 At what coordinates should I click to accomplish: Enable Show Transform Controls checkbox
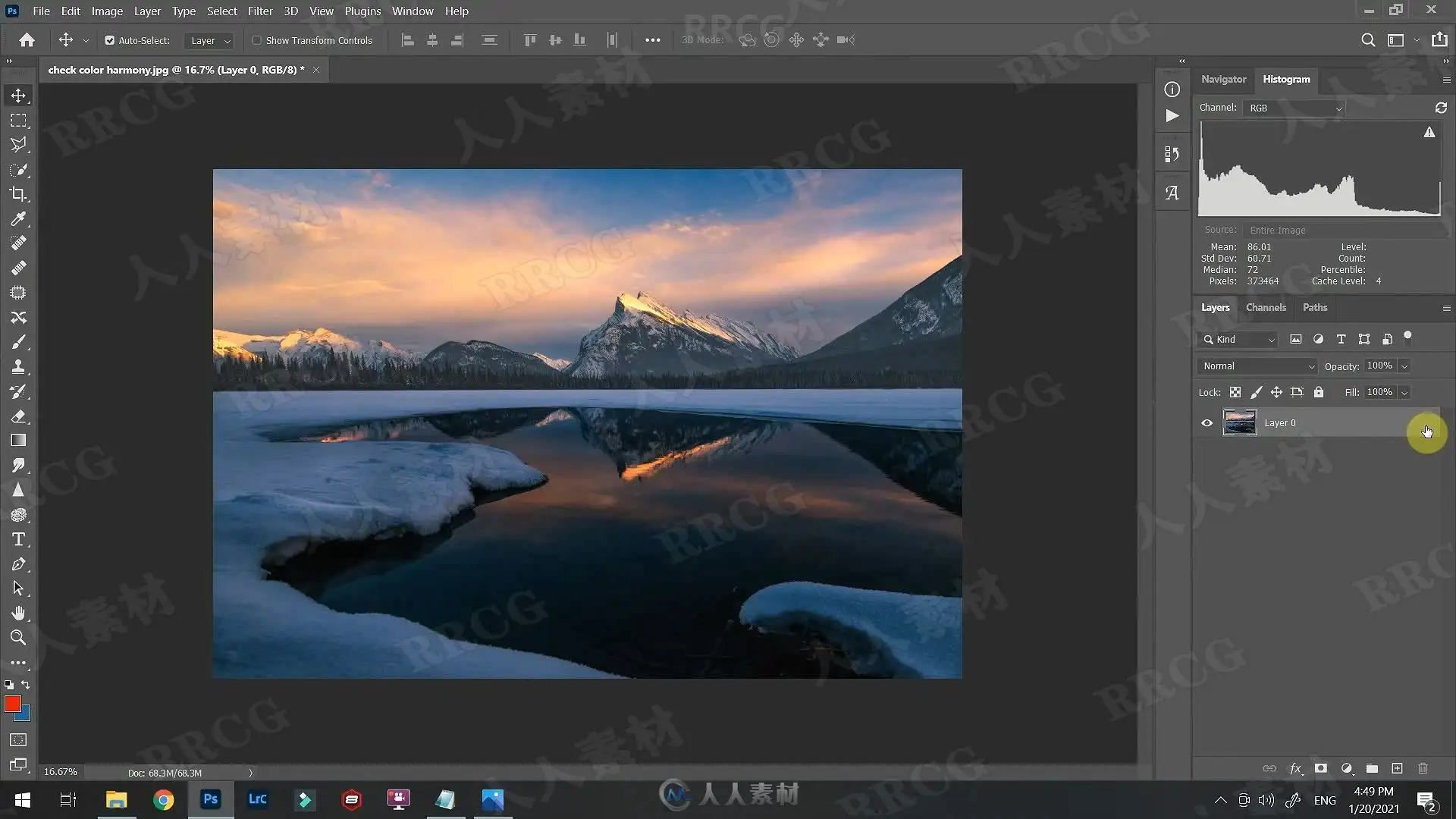coord(256,41)
